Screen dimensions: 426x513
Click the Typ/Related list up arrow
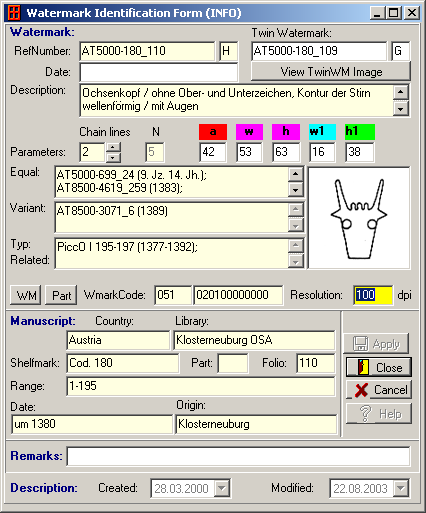(x=295, y=246)
